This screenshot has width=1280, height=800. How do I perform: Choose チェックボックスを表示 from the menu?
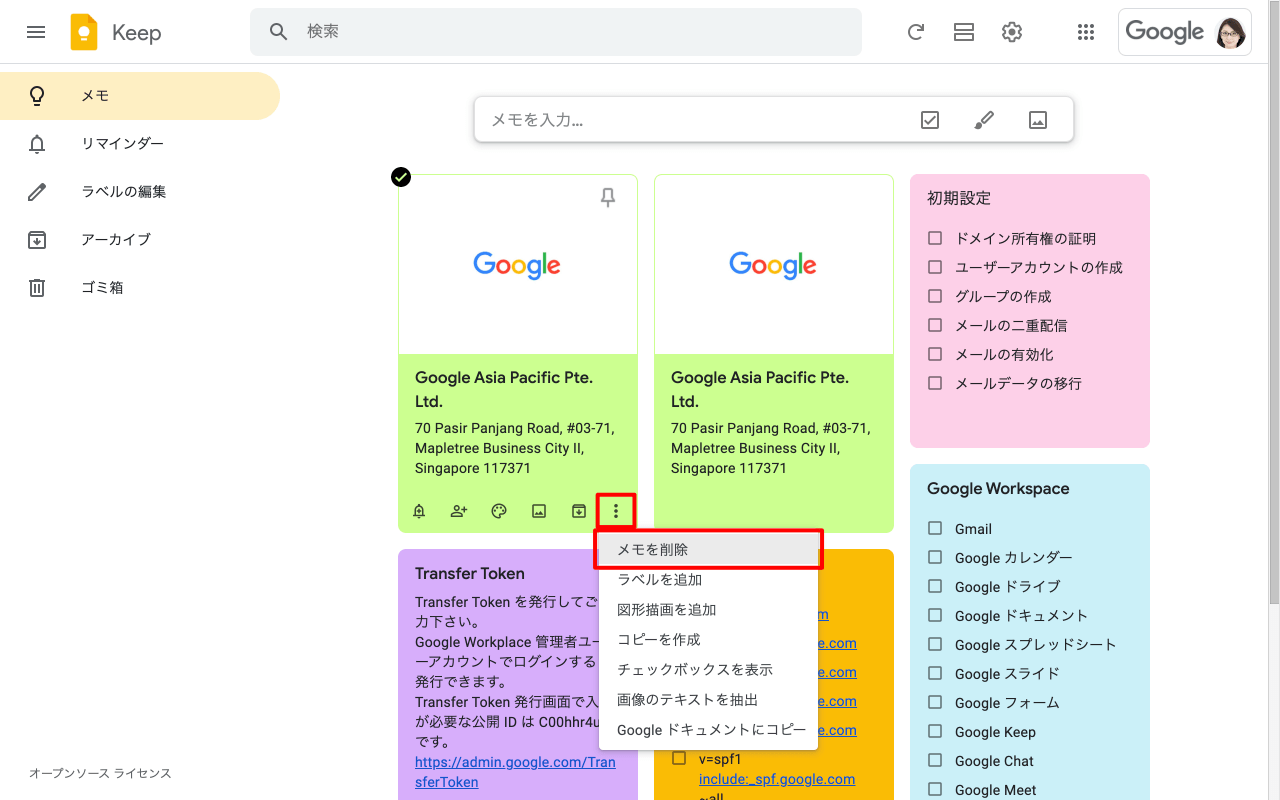point(708,670)
